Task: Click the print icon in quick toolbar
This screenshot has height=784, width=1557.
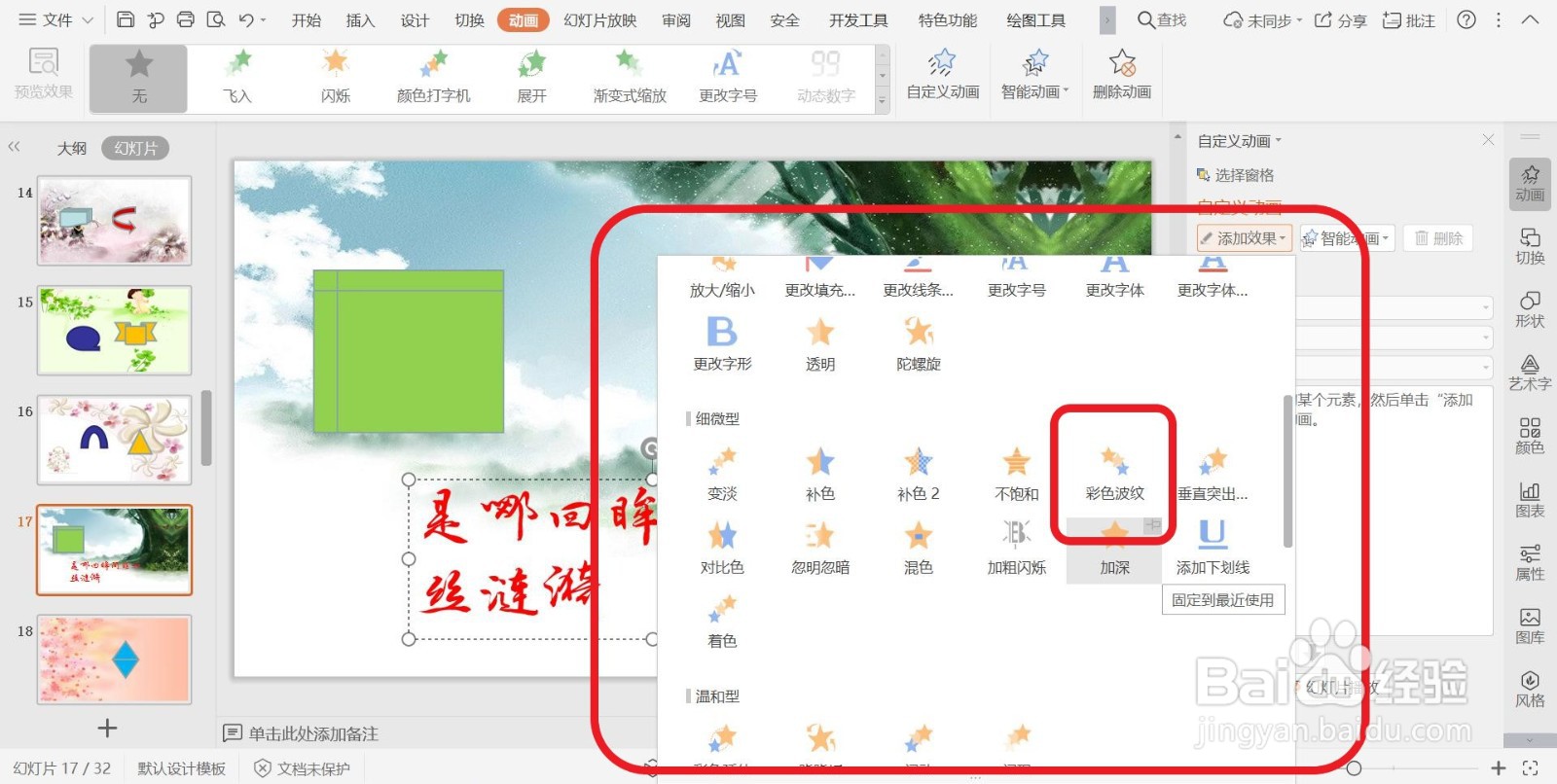Action: click(185, 19)
